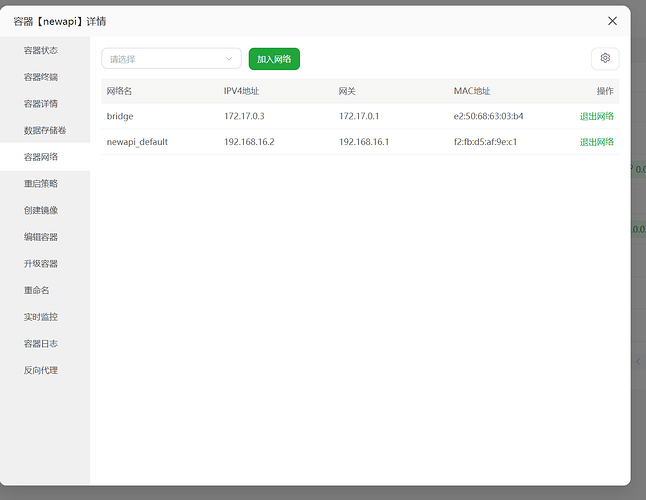Screen dimensions: 646x500
Task: Click the MAC地址 column header
Action: (x=472, y=91)
